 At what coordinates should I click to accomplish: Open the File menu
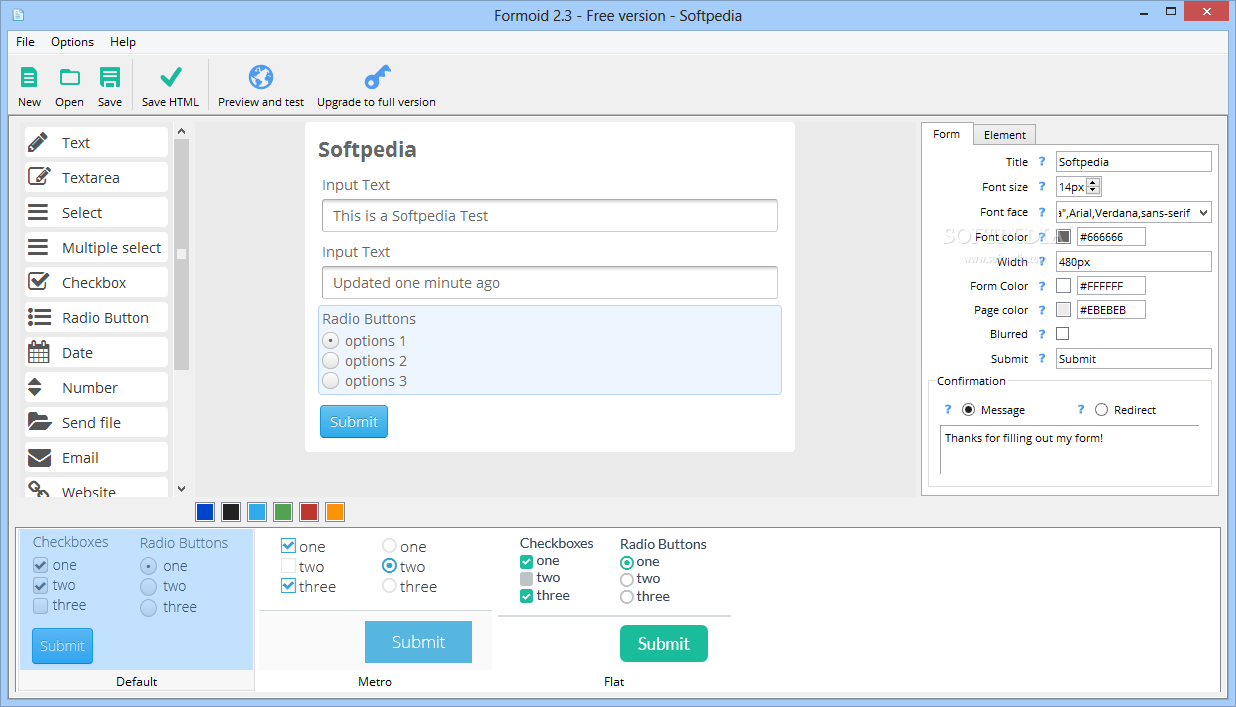point(25,42)
